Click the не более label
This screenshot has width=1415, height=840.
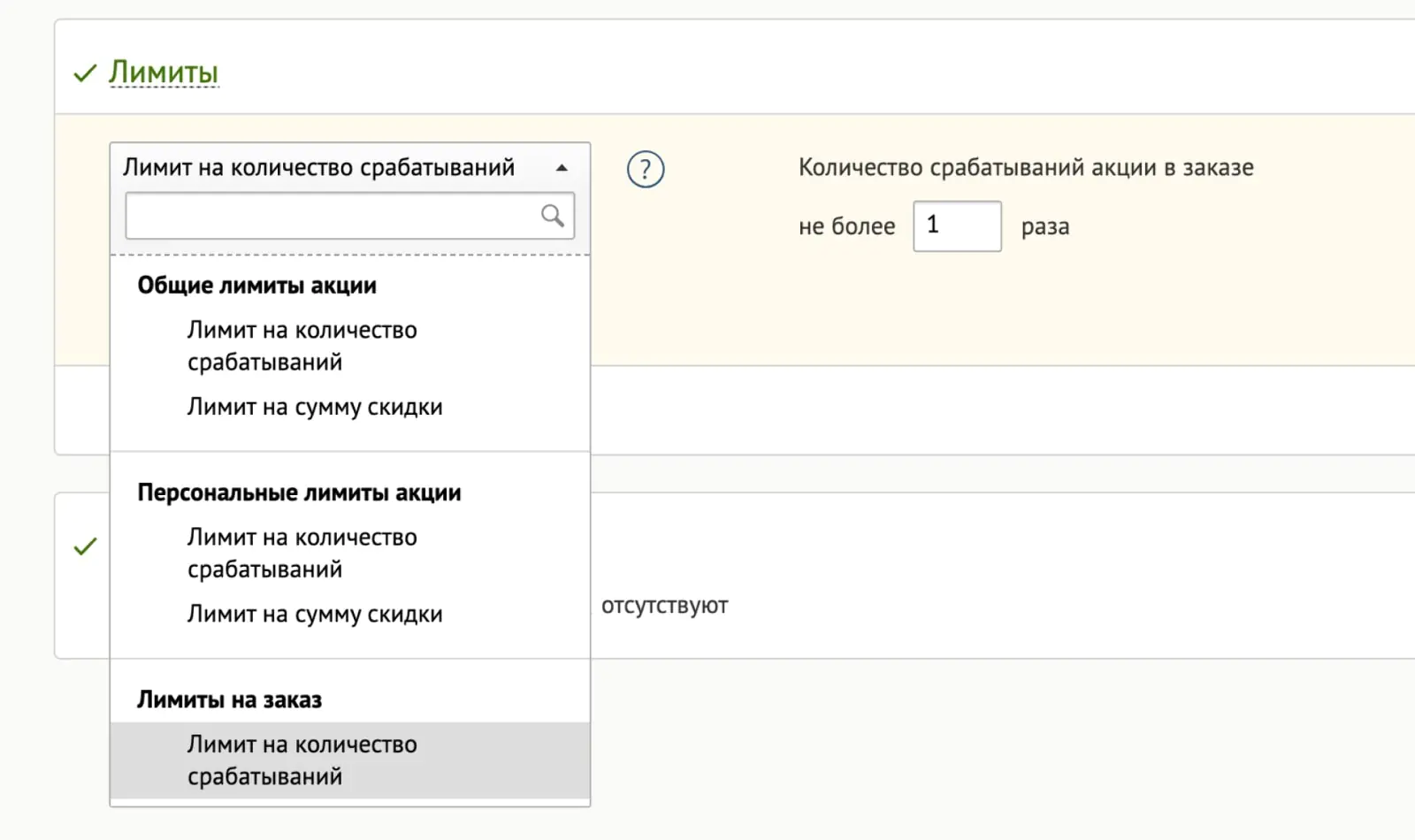[847, 226]
